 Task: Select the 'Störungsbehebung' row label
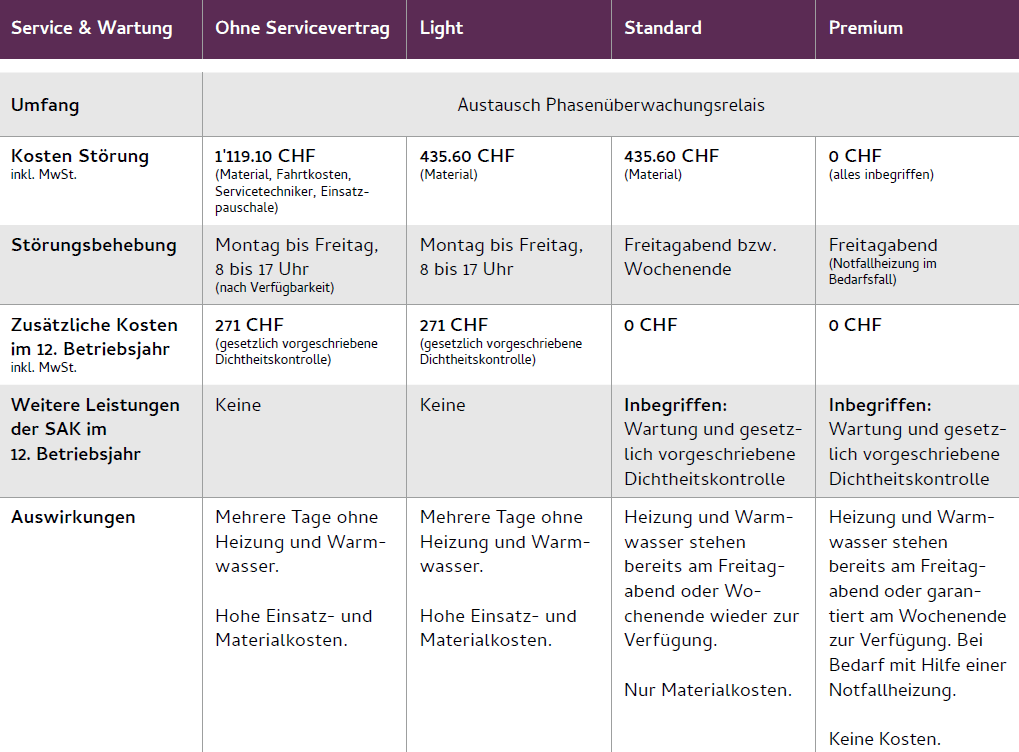point(94,245)
